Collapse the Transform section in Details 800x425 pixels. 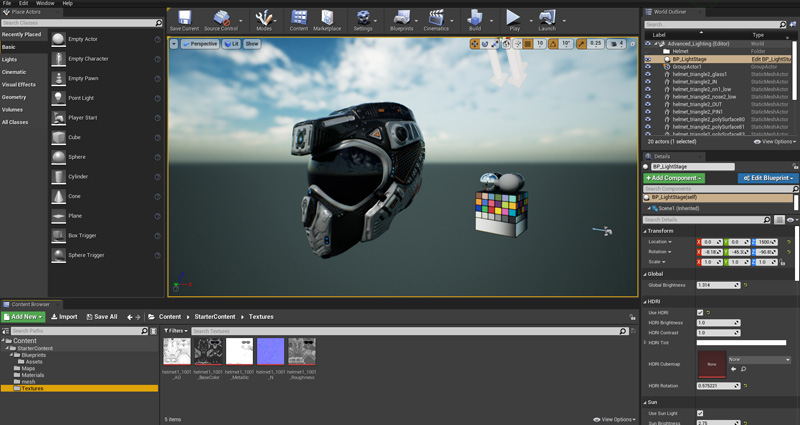pos(662,231)
